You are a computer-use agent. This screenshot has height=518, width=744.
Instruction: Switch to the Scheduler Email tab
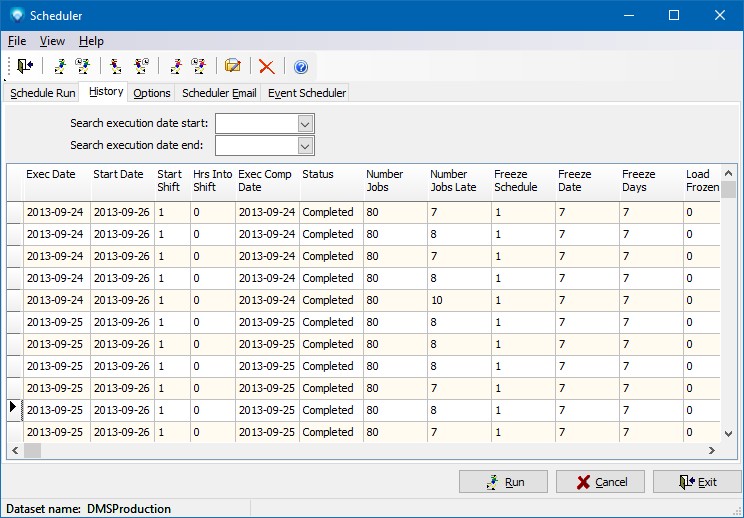pos(219,93)
